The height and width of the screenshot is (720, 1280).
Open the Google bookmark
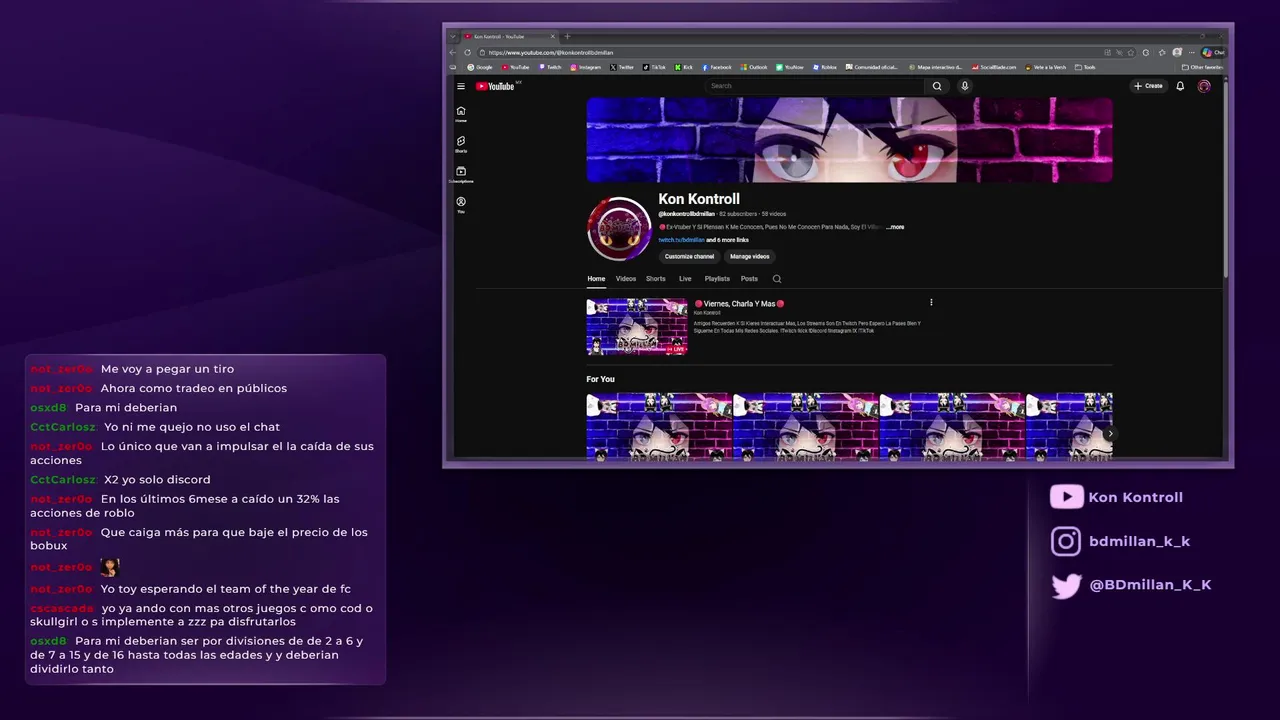coord(480,67)
